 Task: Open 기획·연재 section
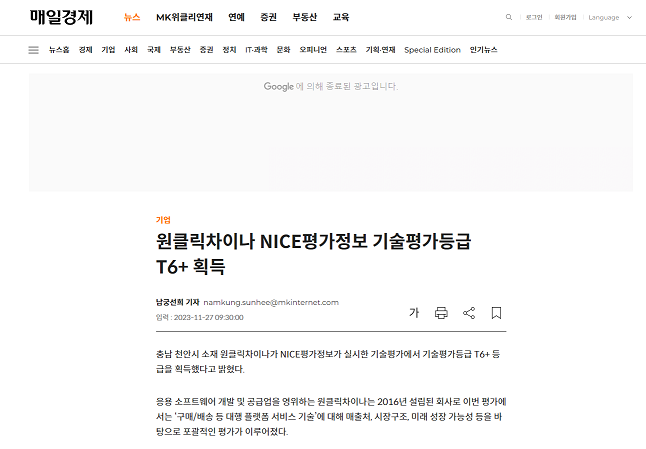(x=380, y=50)
